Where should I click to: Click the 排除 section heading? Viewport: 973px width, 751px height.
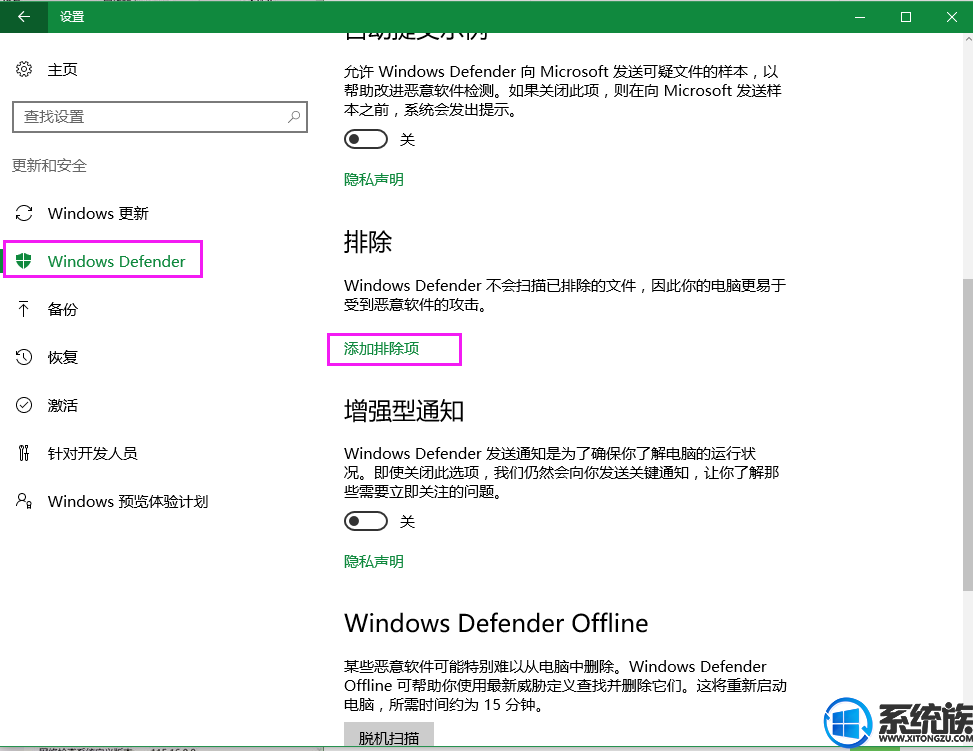click(368, 241)
